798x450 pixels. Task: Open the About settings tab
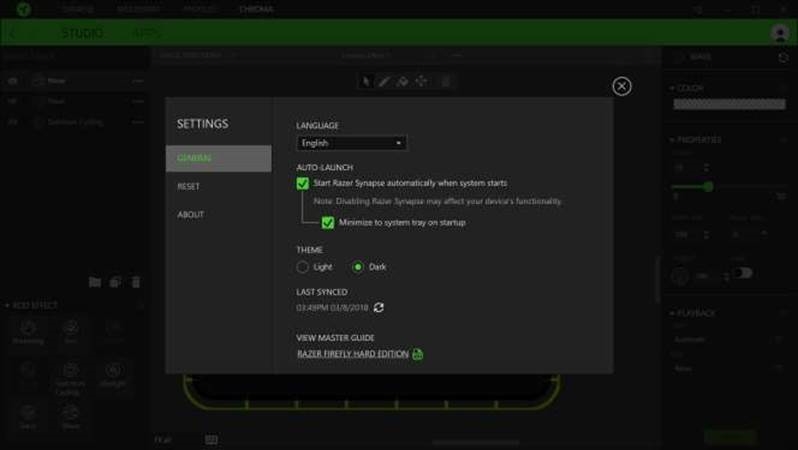tap(190, 214)
